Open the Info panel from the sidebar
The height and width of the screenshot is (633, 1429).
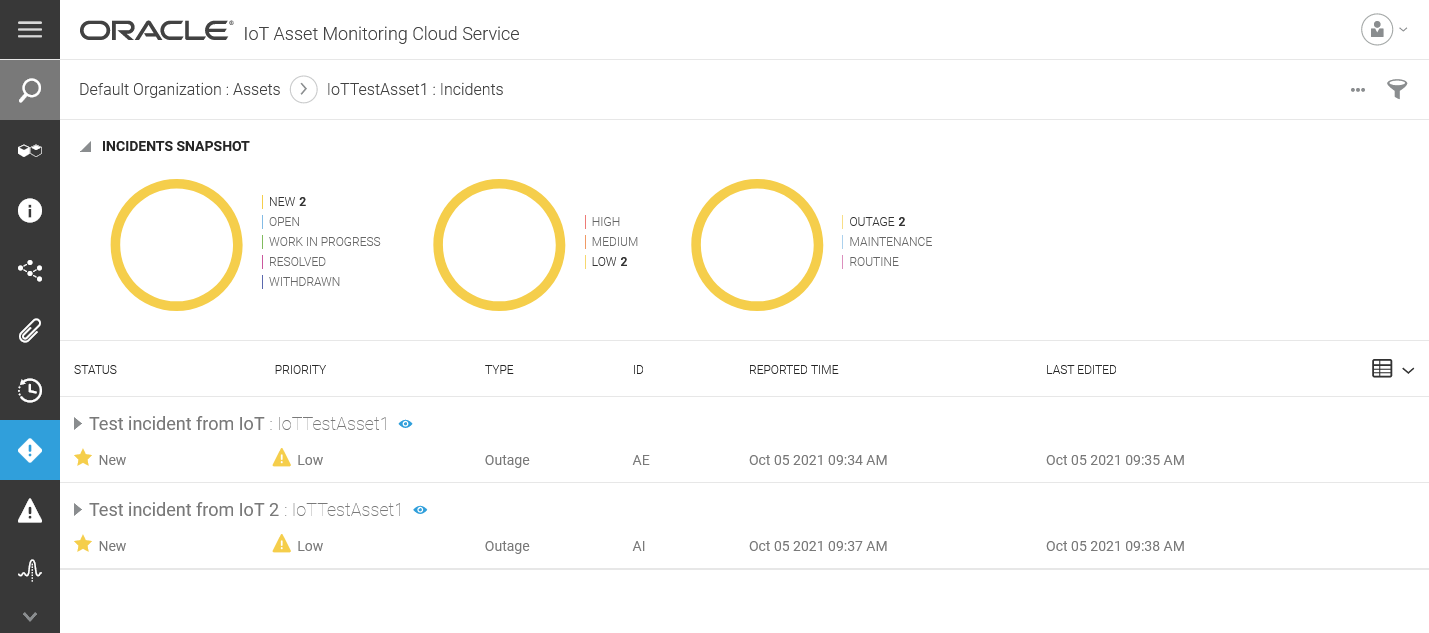[x=30, y=210]
